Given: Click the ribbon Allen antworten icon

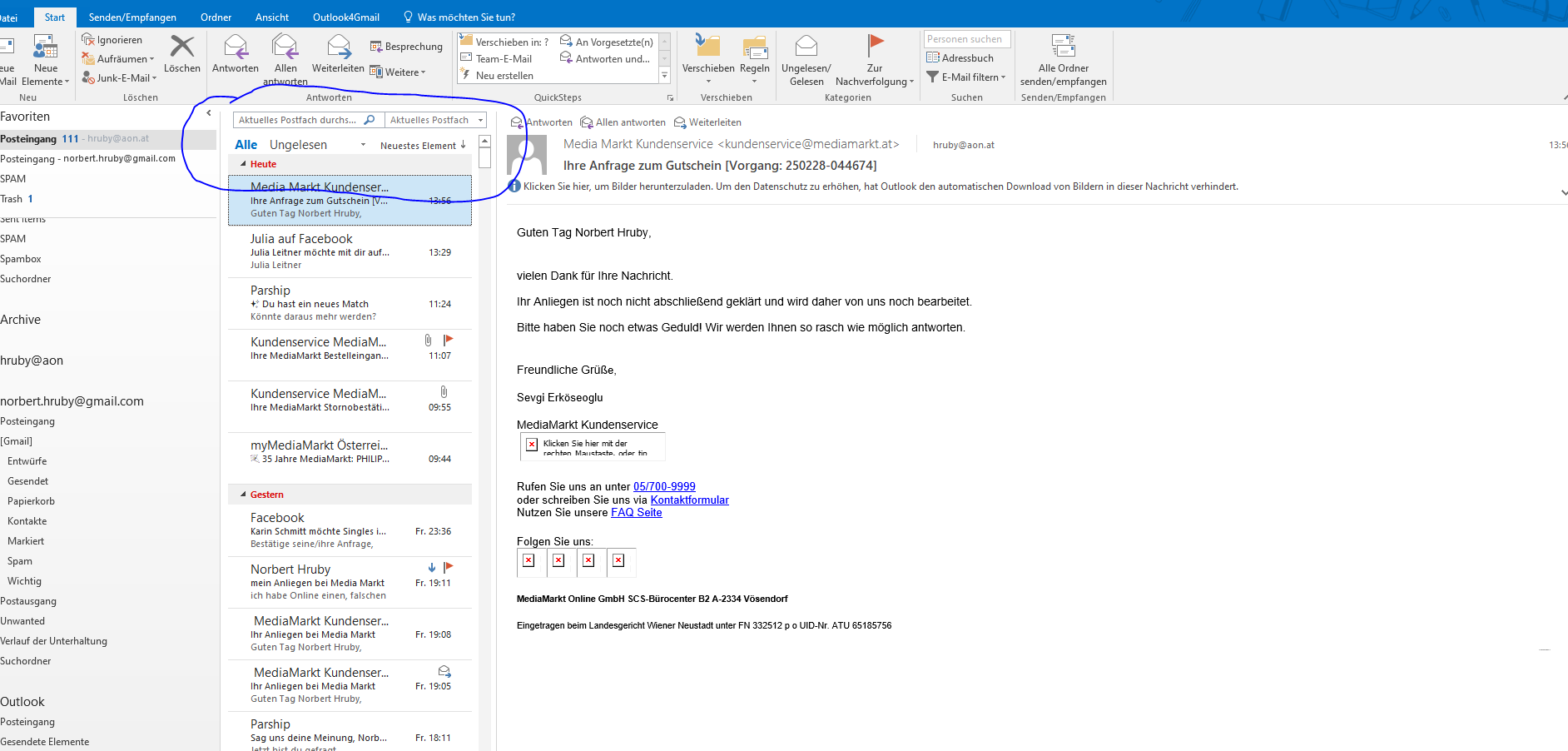Looking at the screenshot, I should coord(285,47).
